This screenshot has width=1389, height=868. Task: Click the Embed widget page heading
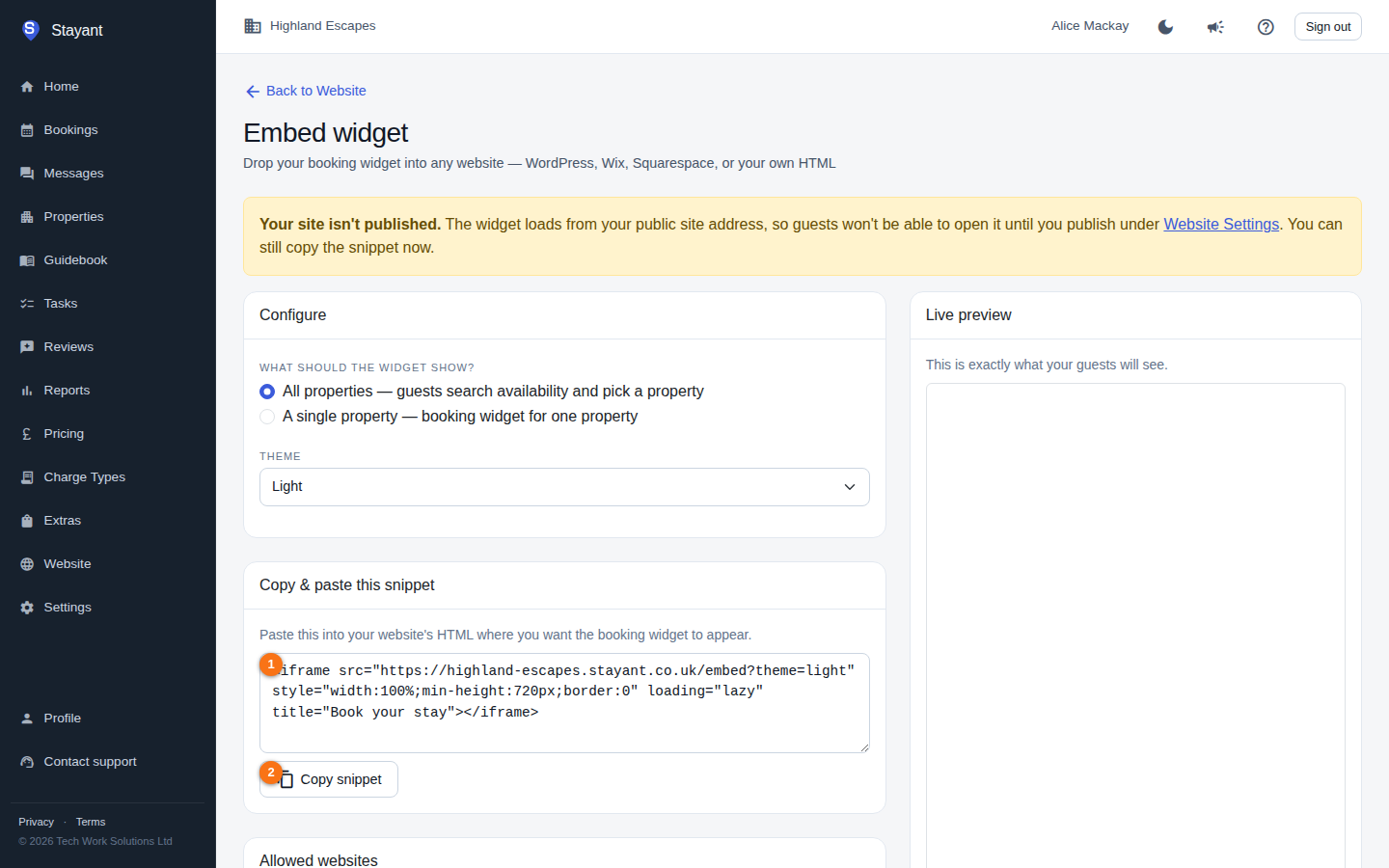(x=325, y=133)
